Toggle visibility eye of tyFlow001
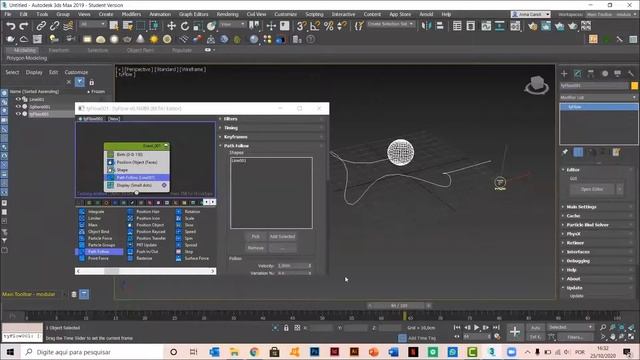 pyautogui.click(x=18, y=114)
